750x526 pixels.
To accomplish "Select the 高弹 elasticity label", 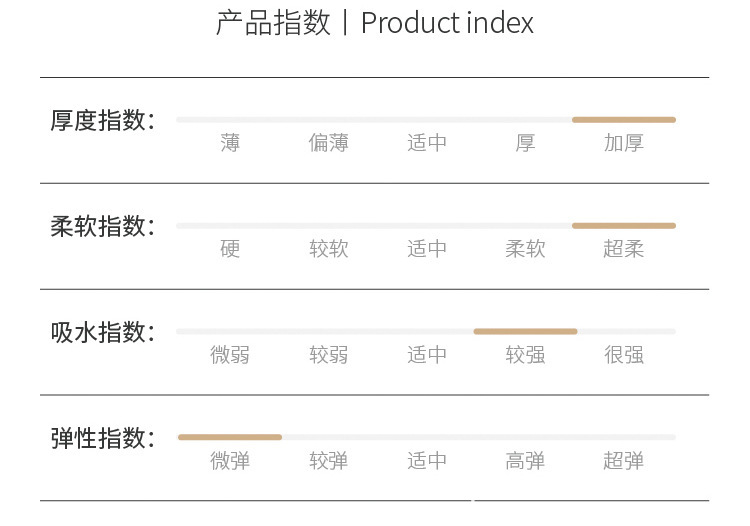I will pos(526,461).
